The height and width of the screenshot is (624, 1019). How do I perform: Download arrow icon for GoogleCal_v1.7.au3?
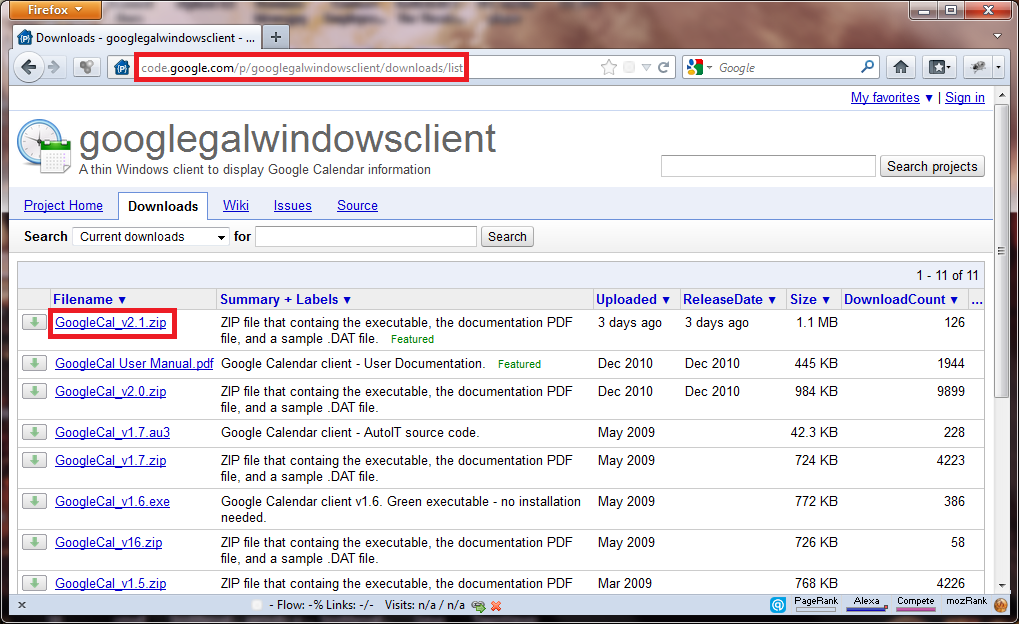[34, 432]
